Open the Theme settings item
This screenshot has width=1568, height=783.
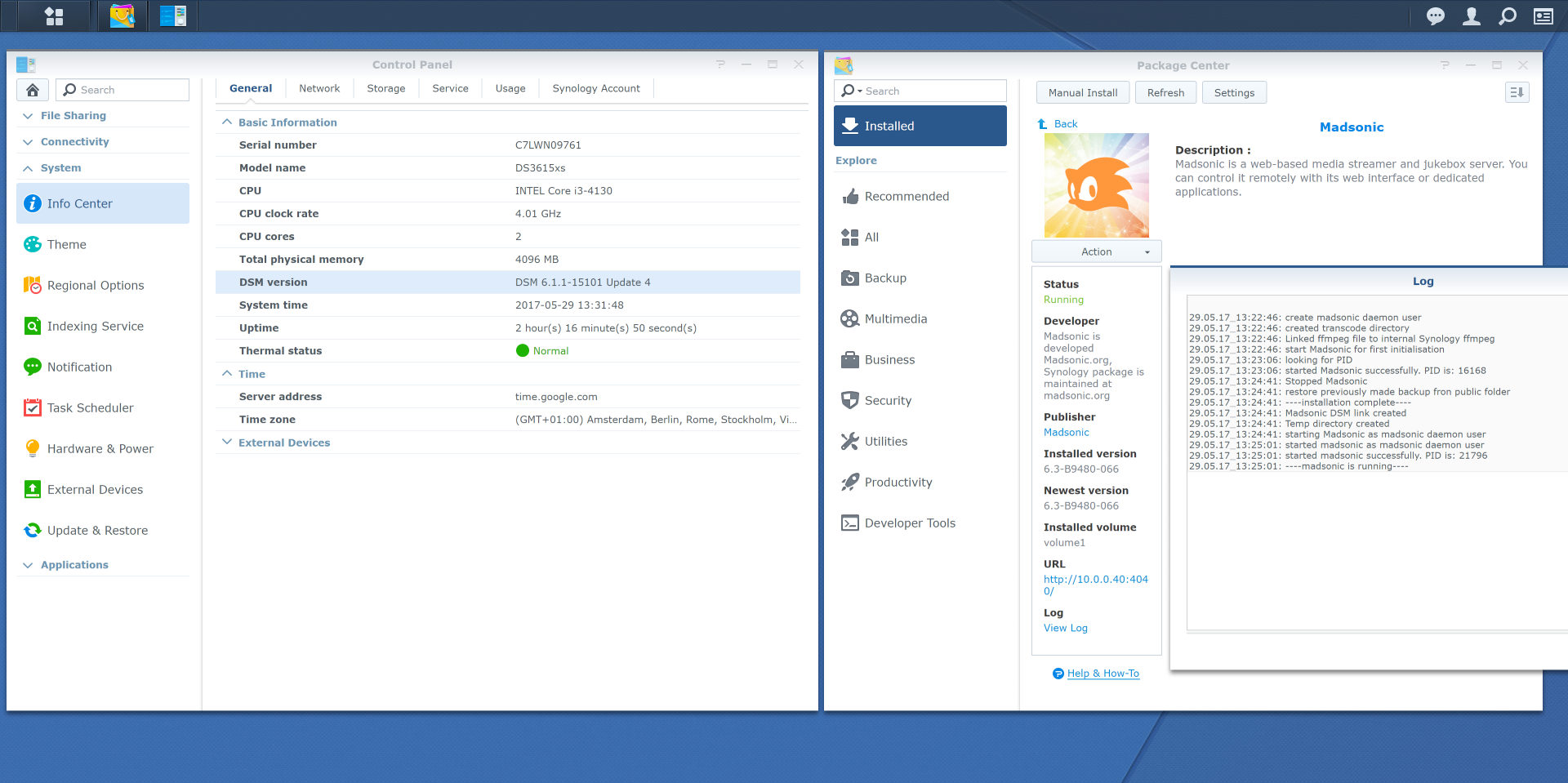(x=67, y=245)
